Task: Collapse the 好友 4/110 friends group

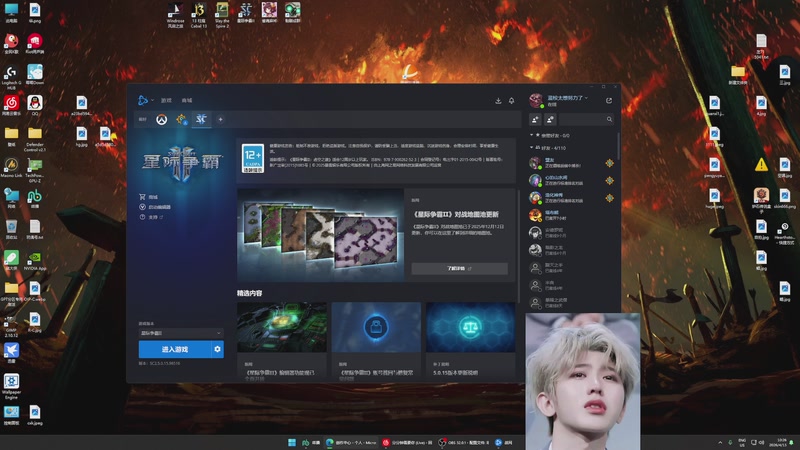Action: [548, 148]
